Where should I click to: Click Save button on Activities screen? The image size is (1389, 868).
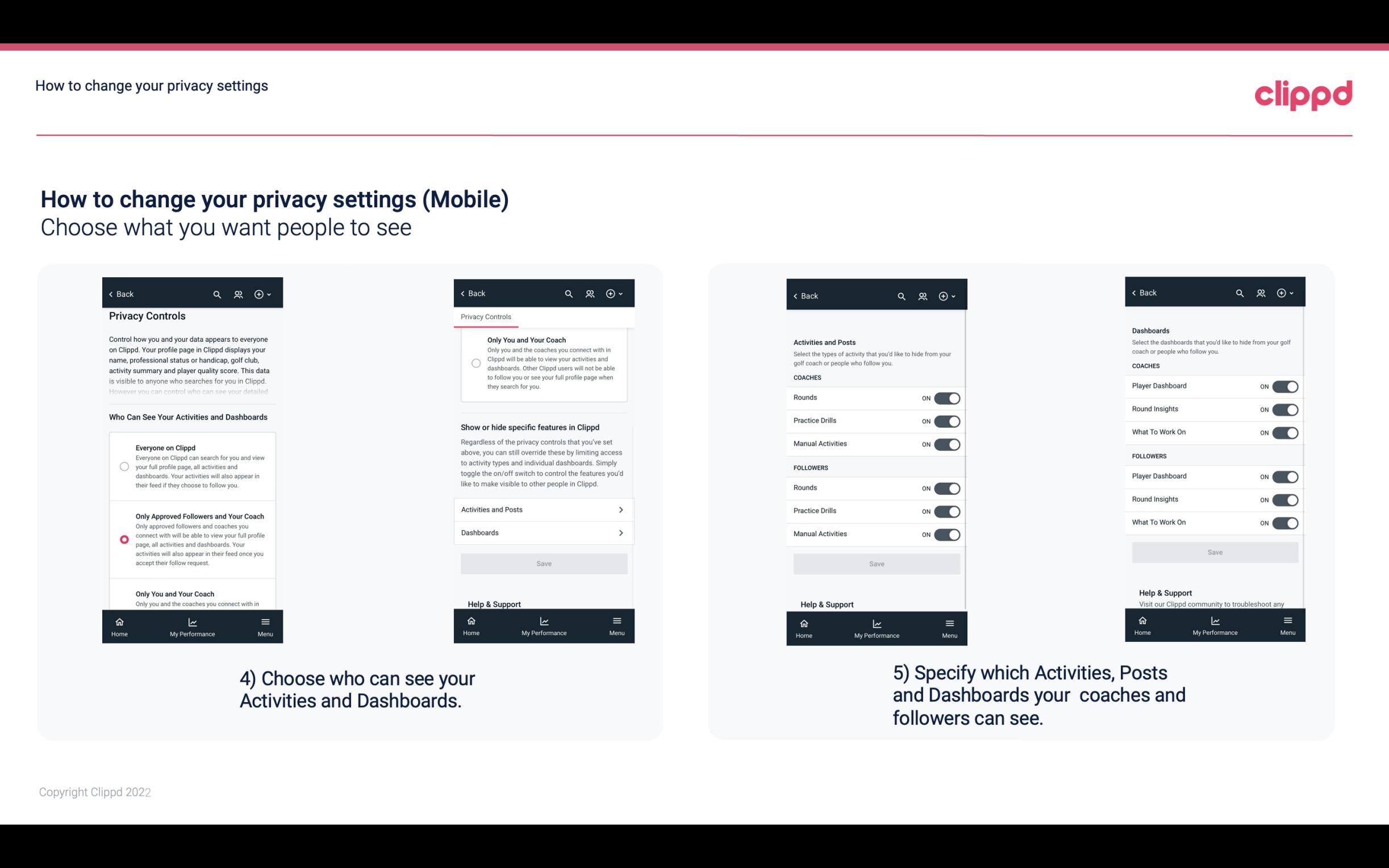876,563
